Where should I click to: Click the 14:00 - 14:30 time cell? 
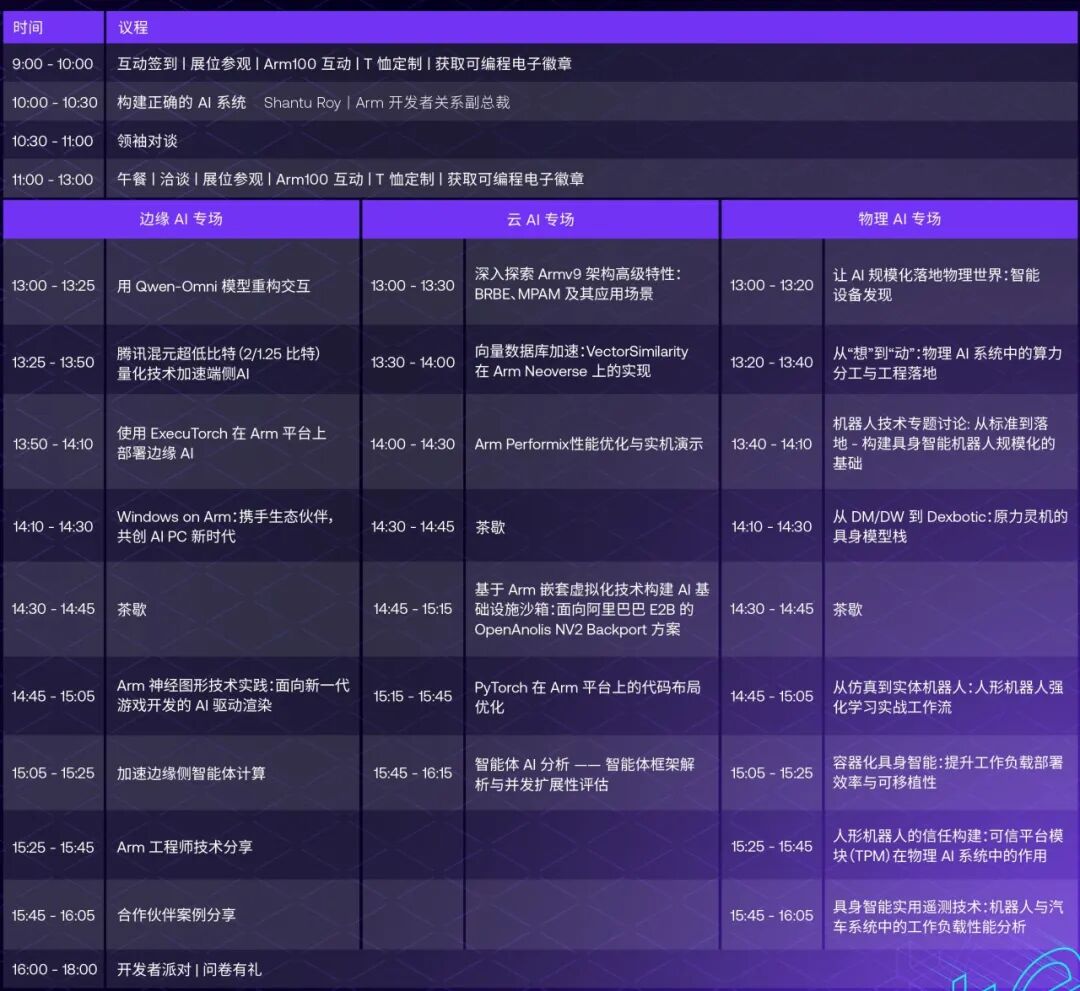coord(412,444)
